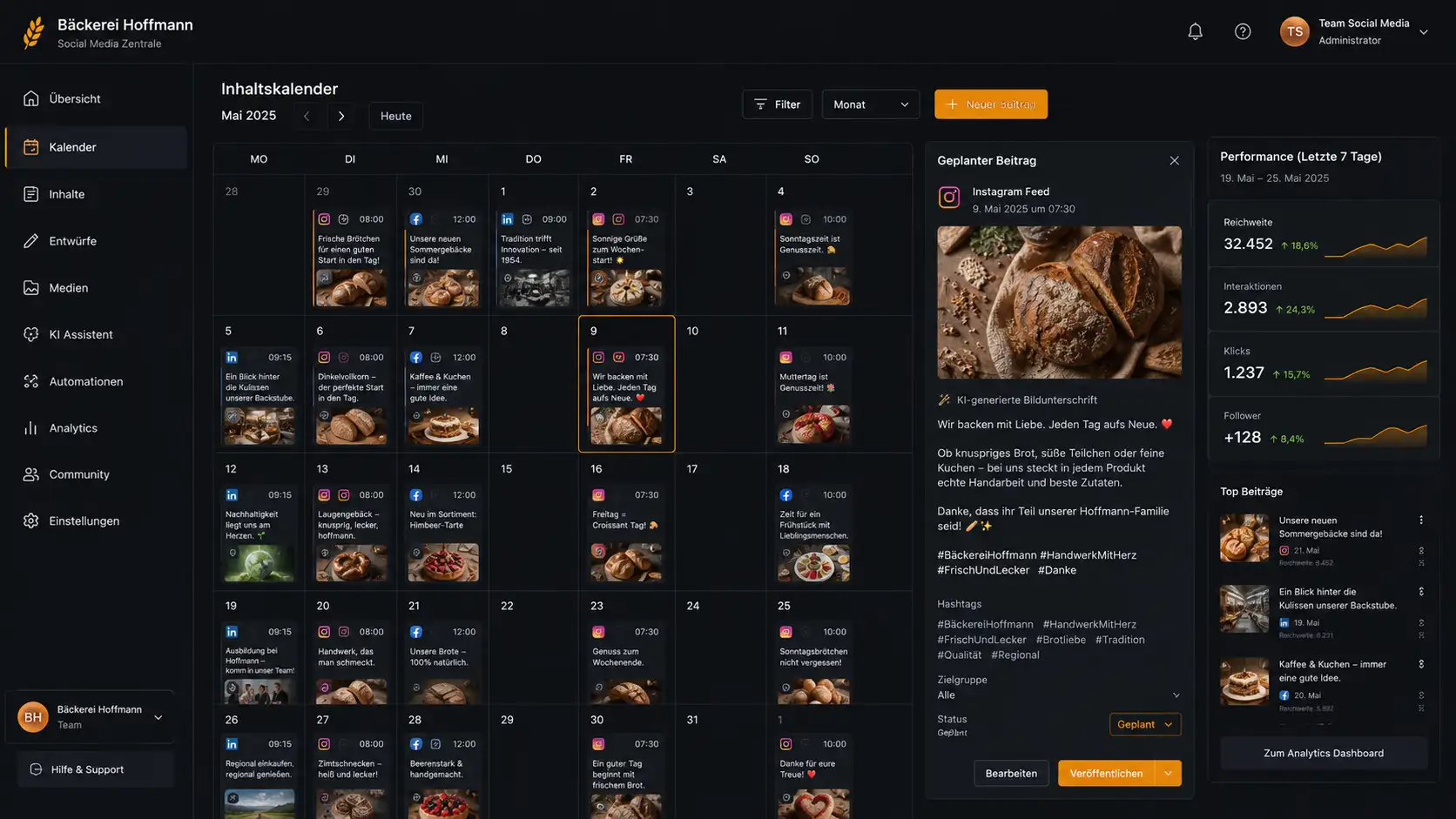Click the Instagram icon on May 6 post

(324, 358)
